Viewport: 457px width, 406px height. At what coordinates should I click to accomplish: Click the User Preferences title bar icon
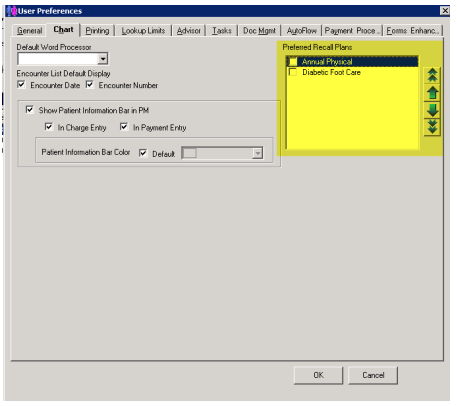(x=12, y=11)
